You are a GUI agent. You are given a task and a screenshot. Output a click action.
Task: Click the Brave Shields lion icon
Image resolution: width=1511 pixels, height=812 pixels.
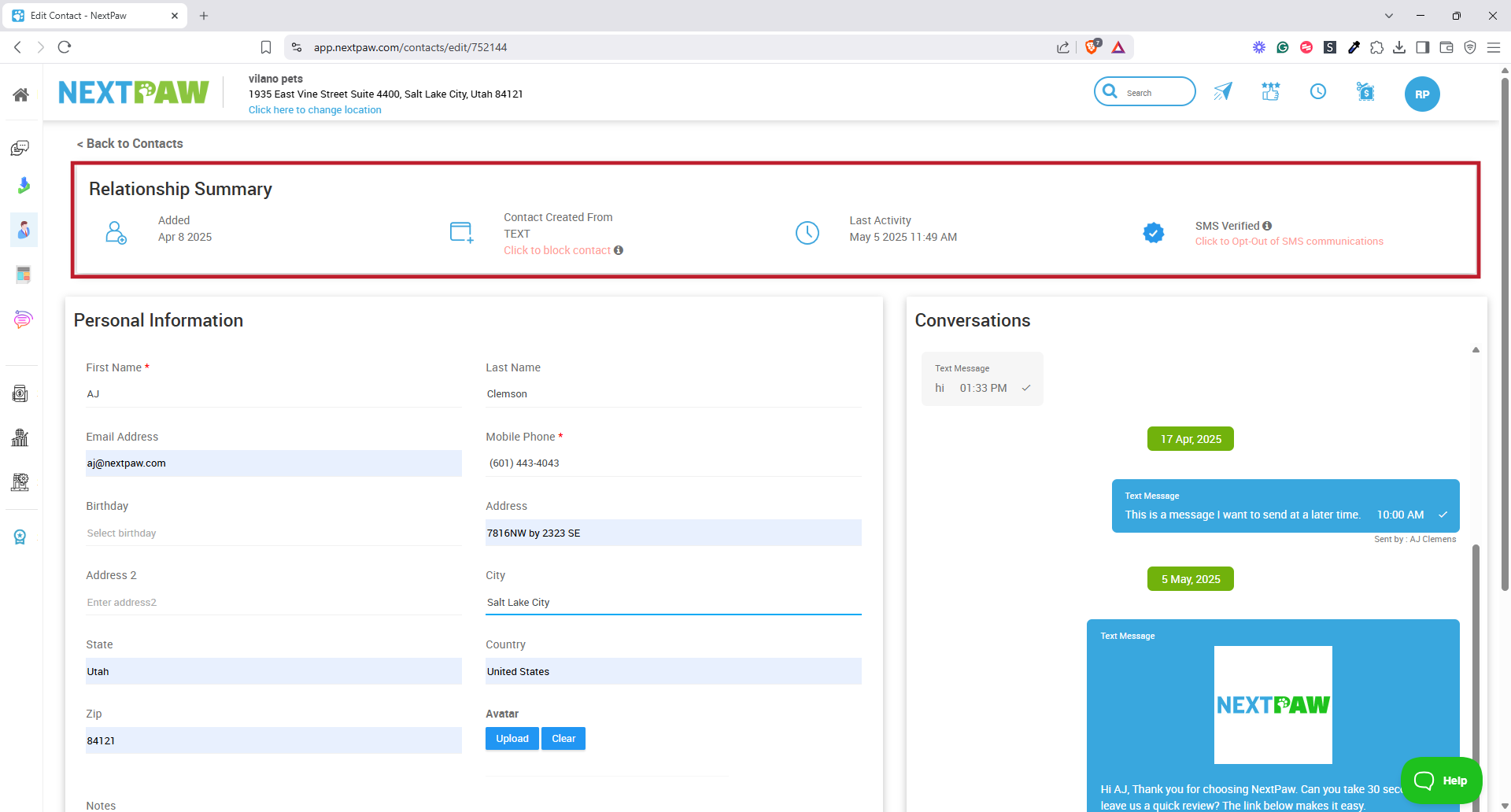click(x=1092, y=47)
